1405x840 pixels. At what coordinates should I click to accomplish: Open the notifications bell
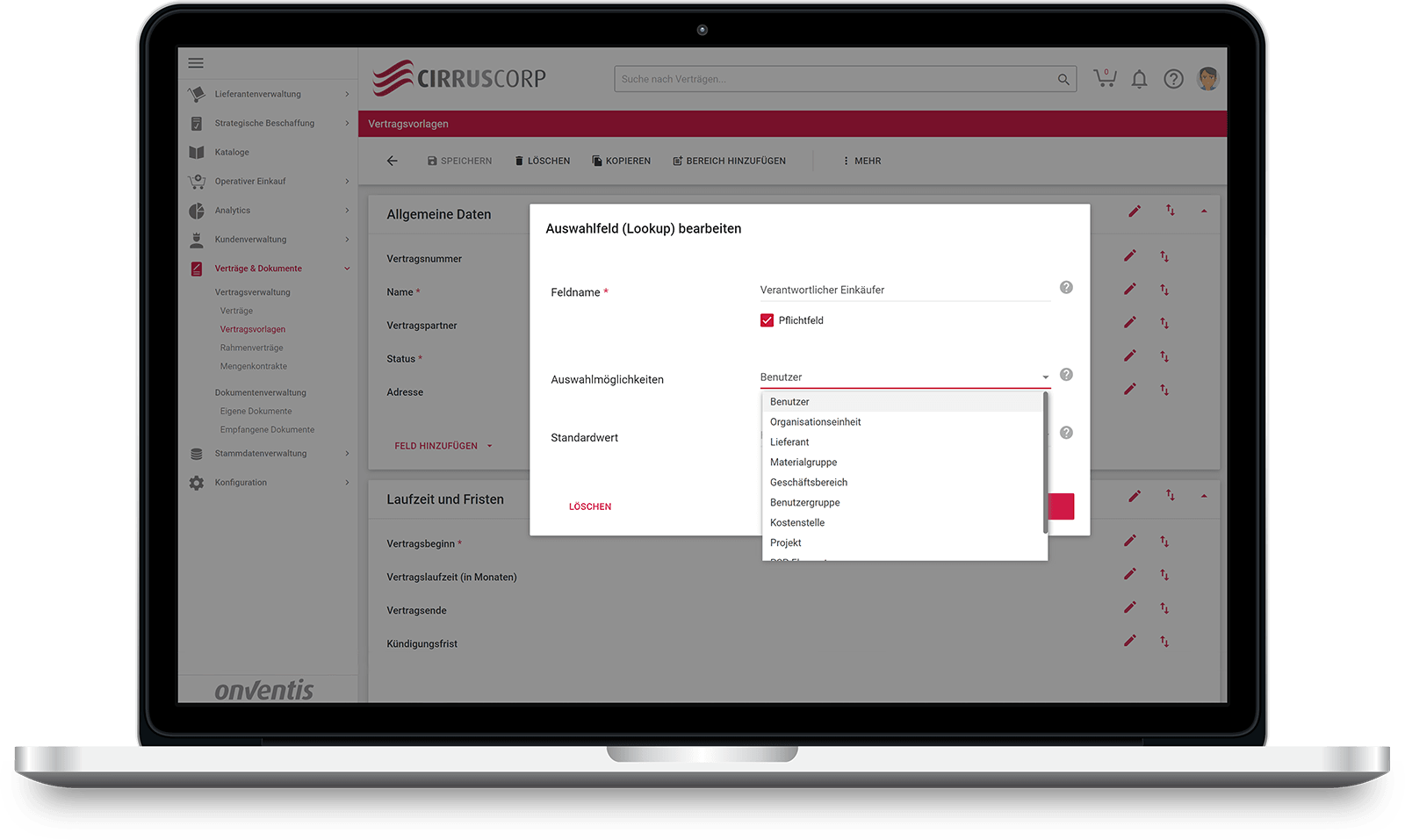(x=1139, y=80)
